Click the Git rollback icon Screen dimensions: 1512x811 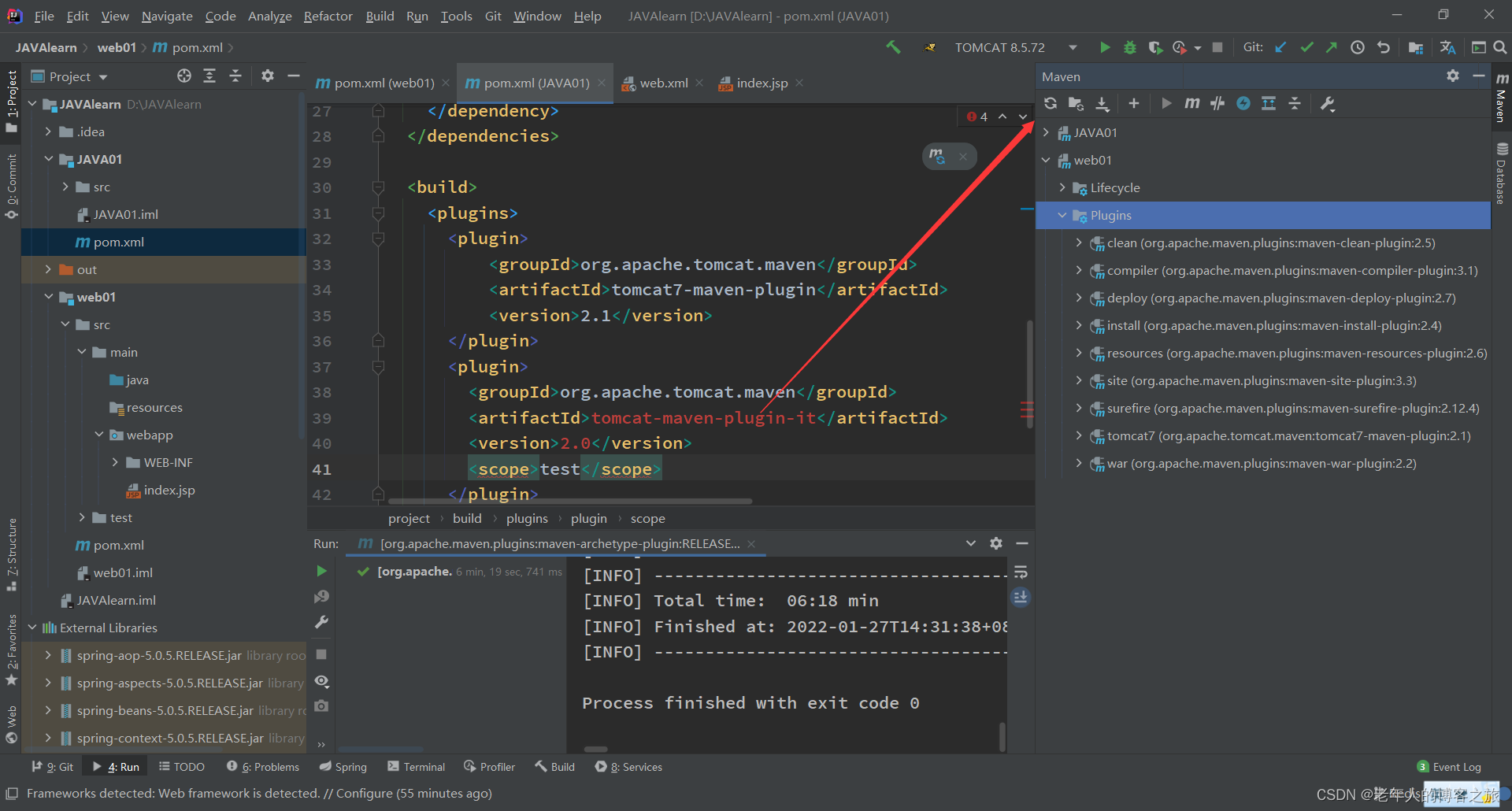pos(1384,47)
